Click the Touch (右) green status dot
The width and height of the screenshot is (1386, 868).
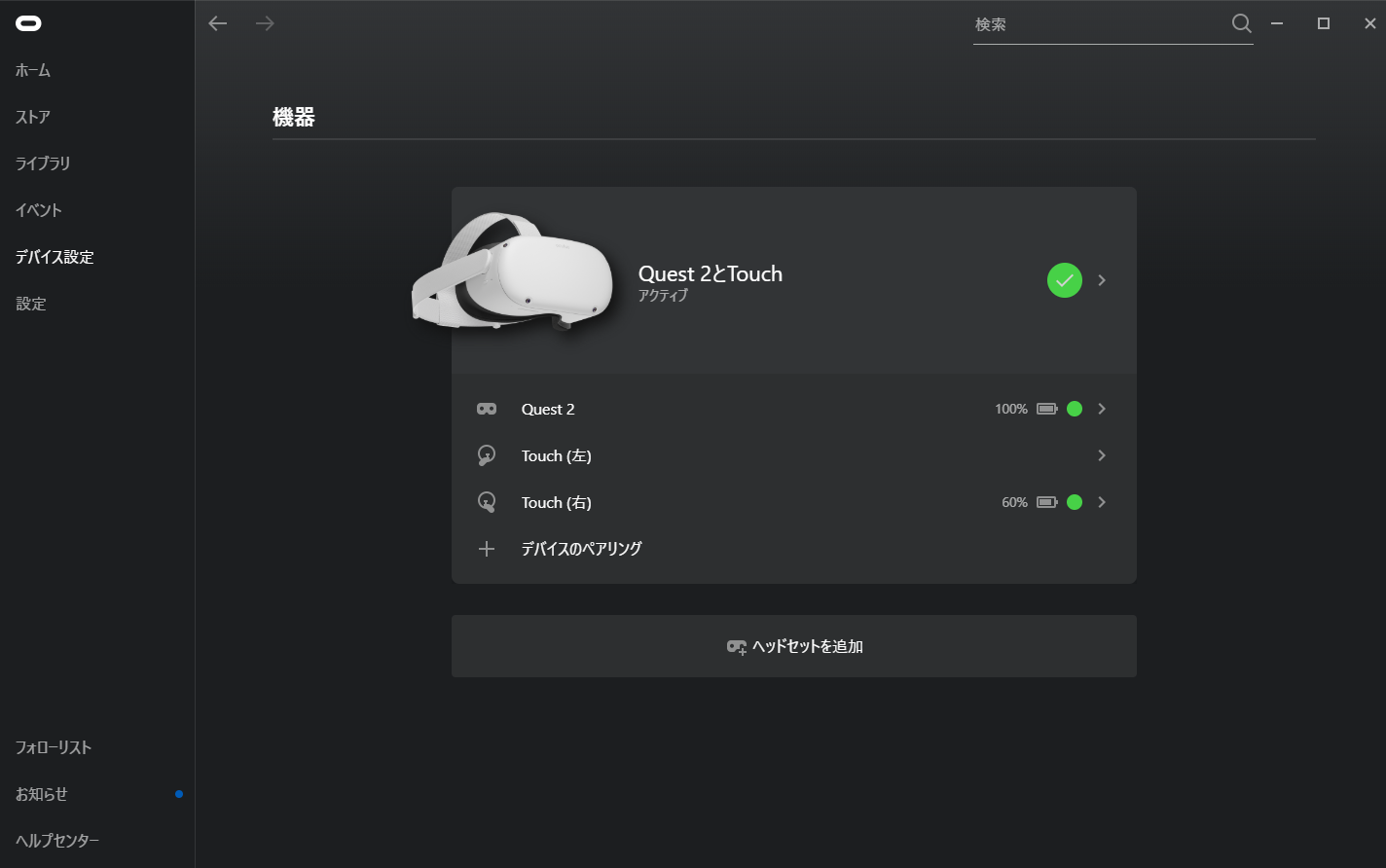tap(1075, 502)
